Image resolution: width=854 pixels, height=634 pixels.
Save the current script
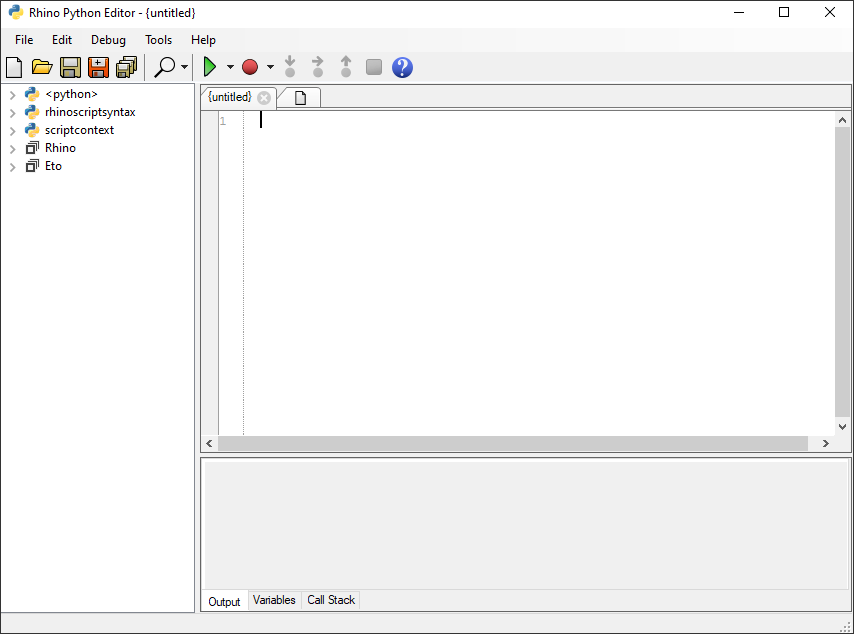tap(70, 68)
